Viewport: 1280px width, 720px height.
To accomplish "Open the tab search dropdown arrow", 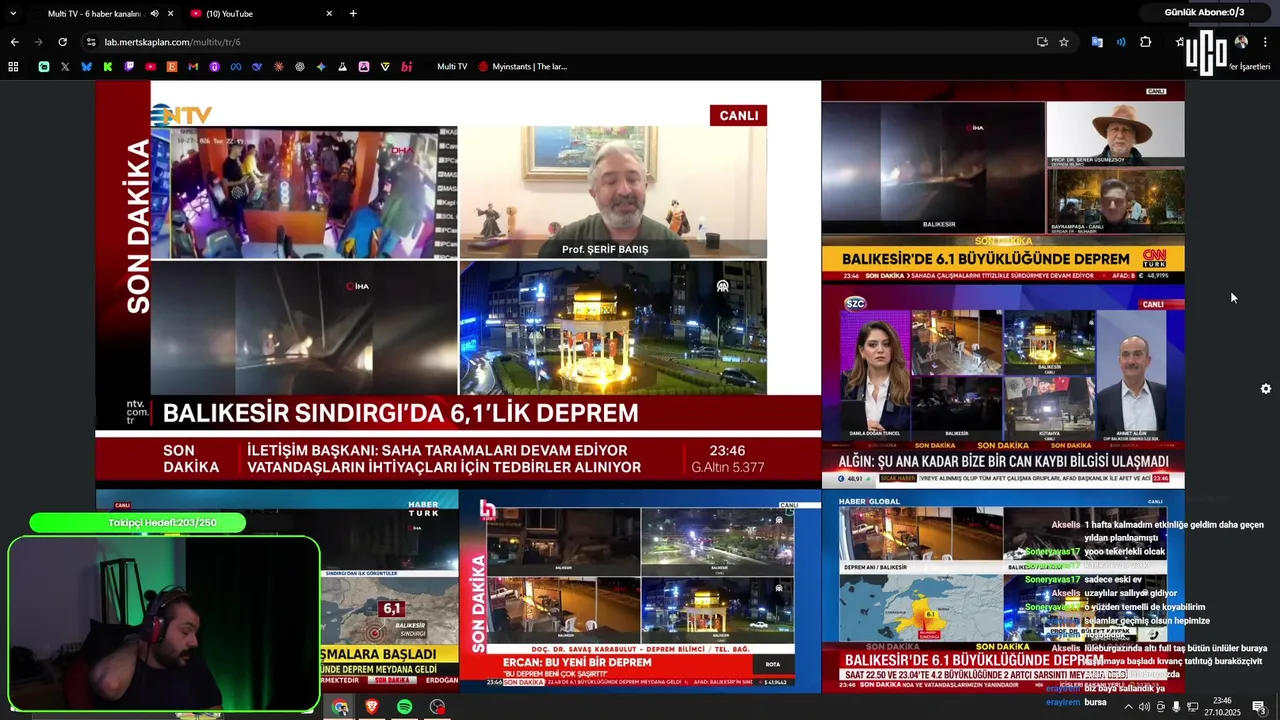I will 13,14.
